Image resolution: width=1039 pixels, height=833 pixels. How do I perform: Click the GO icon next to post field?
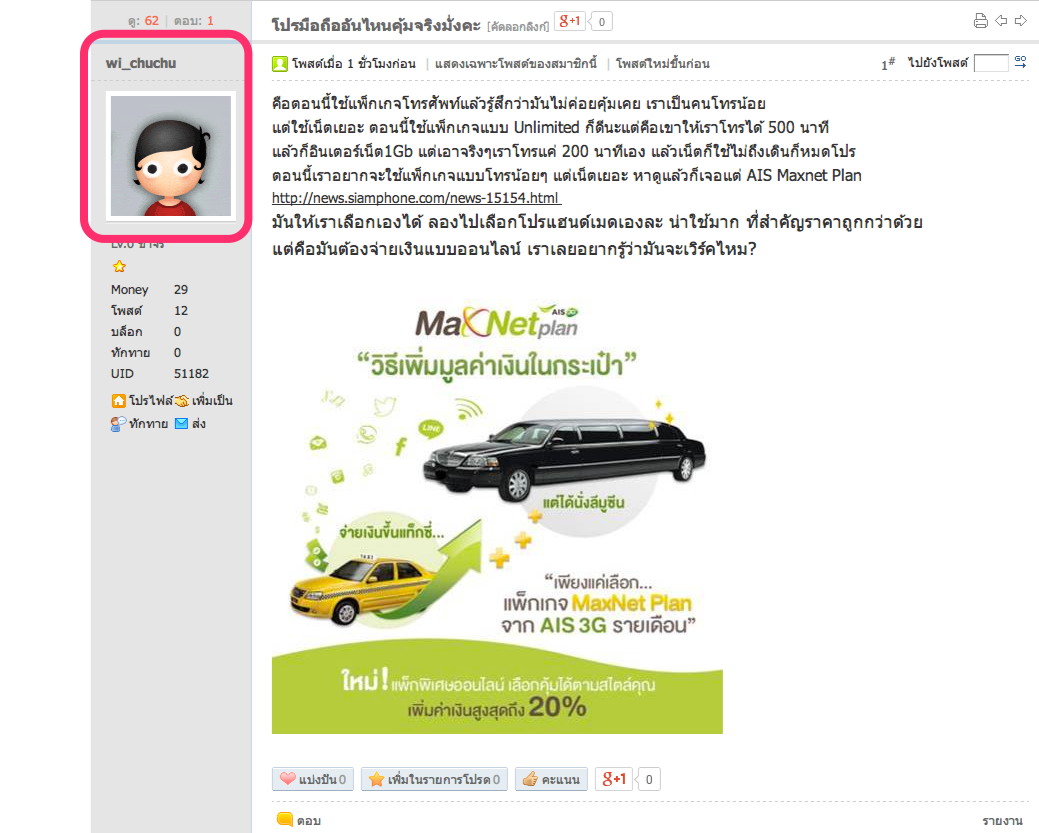(1020, 62)
